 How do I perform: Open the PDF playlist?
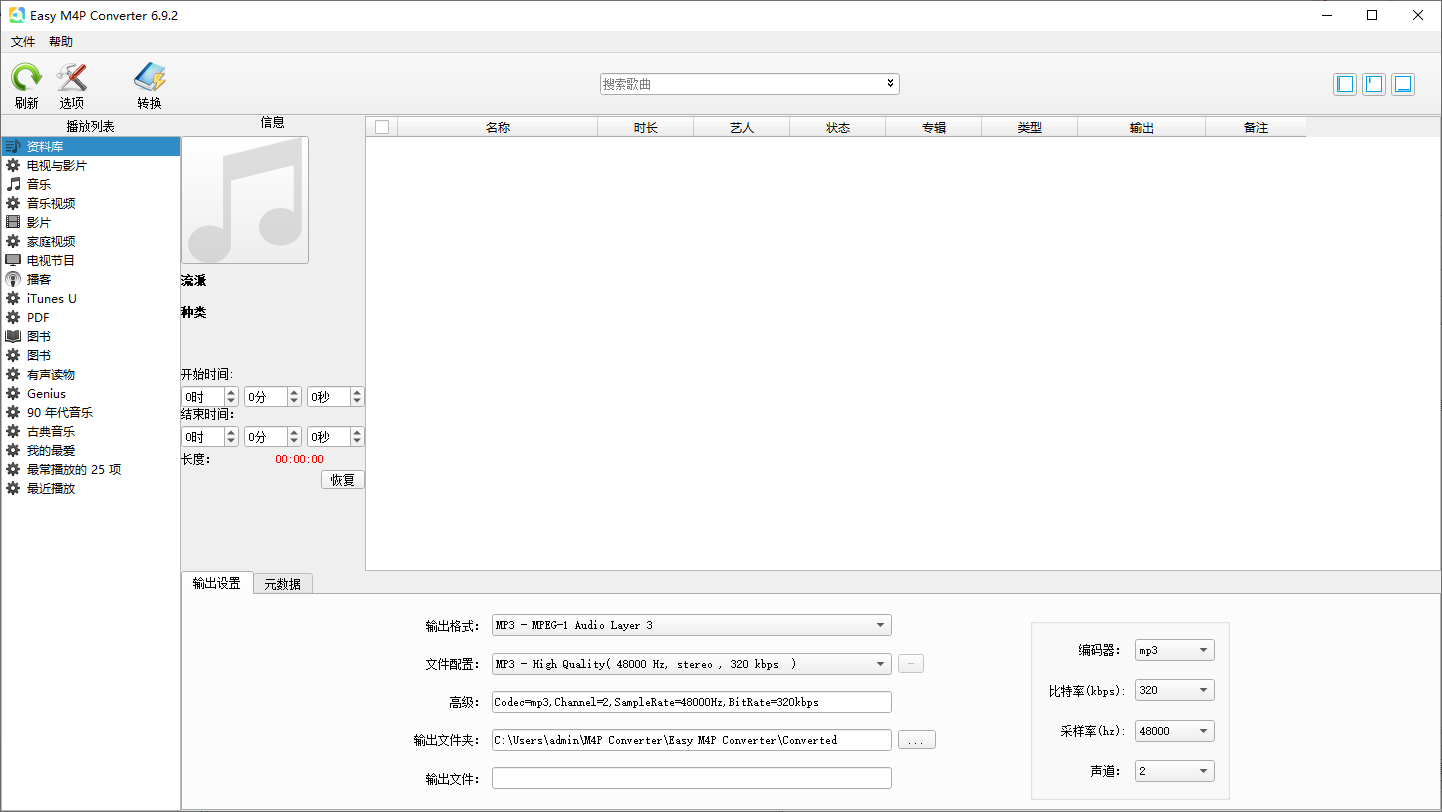pyautogui.click(x=91, y=317)
